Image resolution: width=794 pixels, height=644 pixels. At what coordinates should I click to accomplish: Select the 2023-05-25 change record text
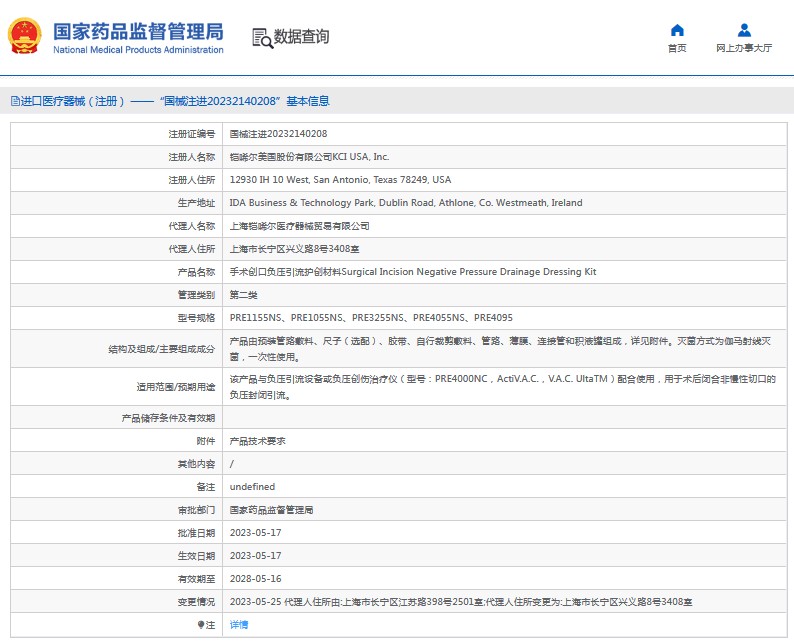coord(461,602)
